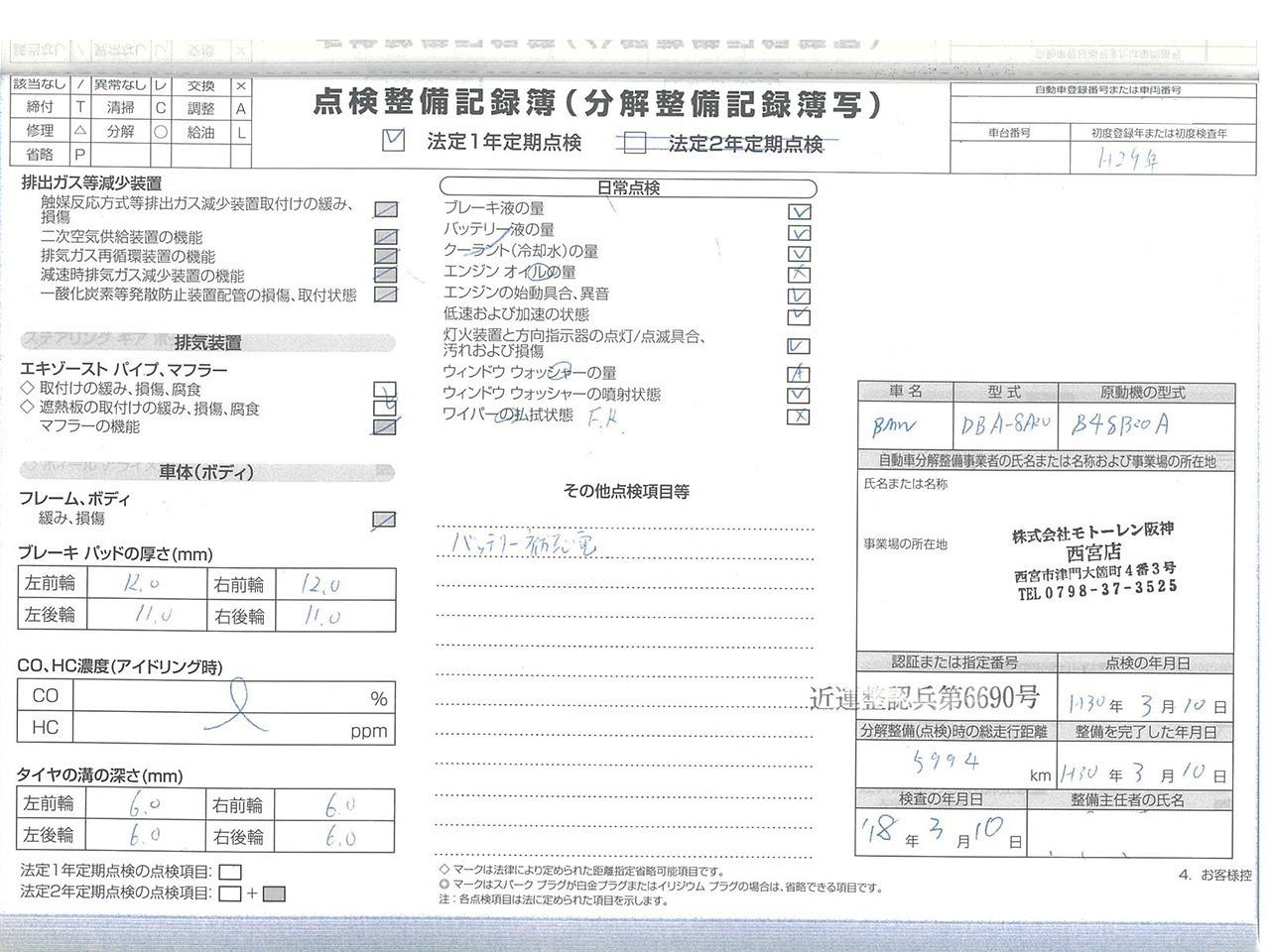The height and width of the screenshot is (952, 1270).
Task: Click the legend cell 該当なし
Action: (x=40, y=85)
